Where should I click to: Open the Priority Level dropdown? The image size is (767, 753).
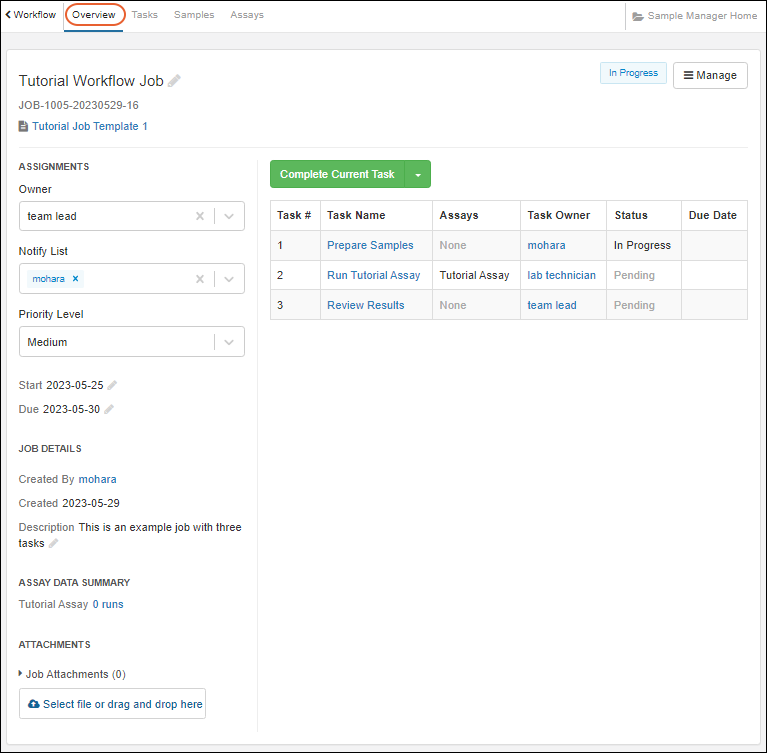click(x=229, y=342)
